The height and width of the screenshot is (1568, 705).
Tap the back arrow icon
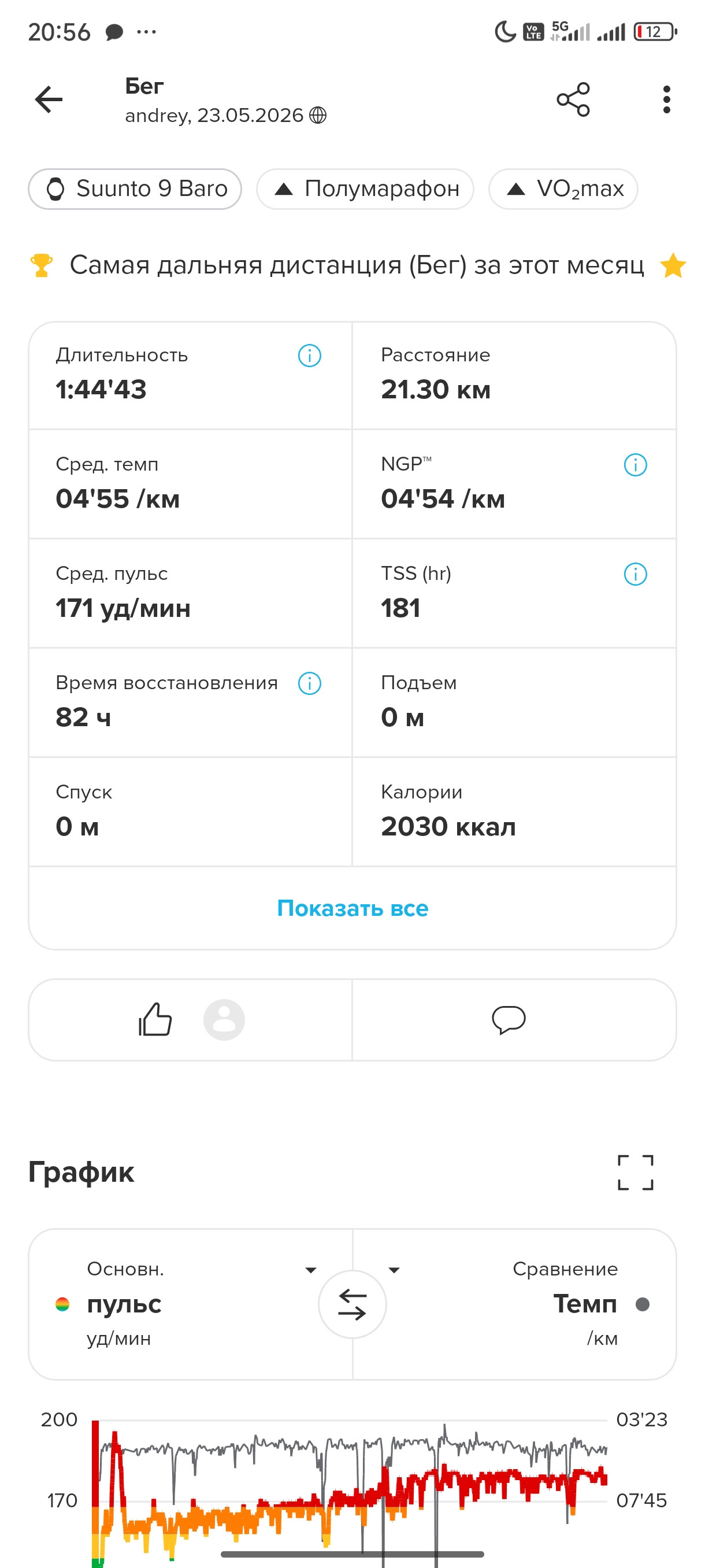click(x=49, y=100)
